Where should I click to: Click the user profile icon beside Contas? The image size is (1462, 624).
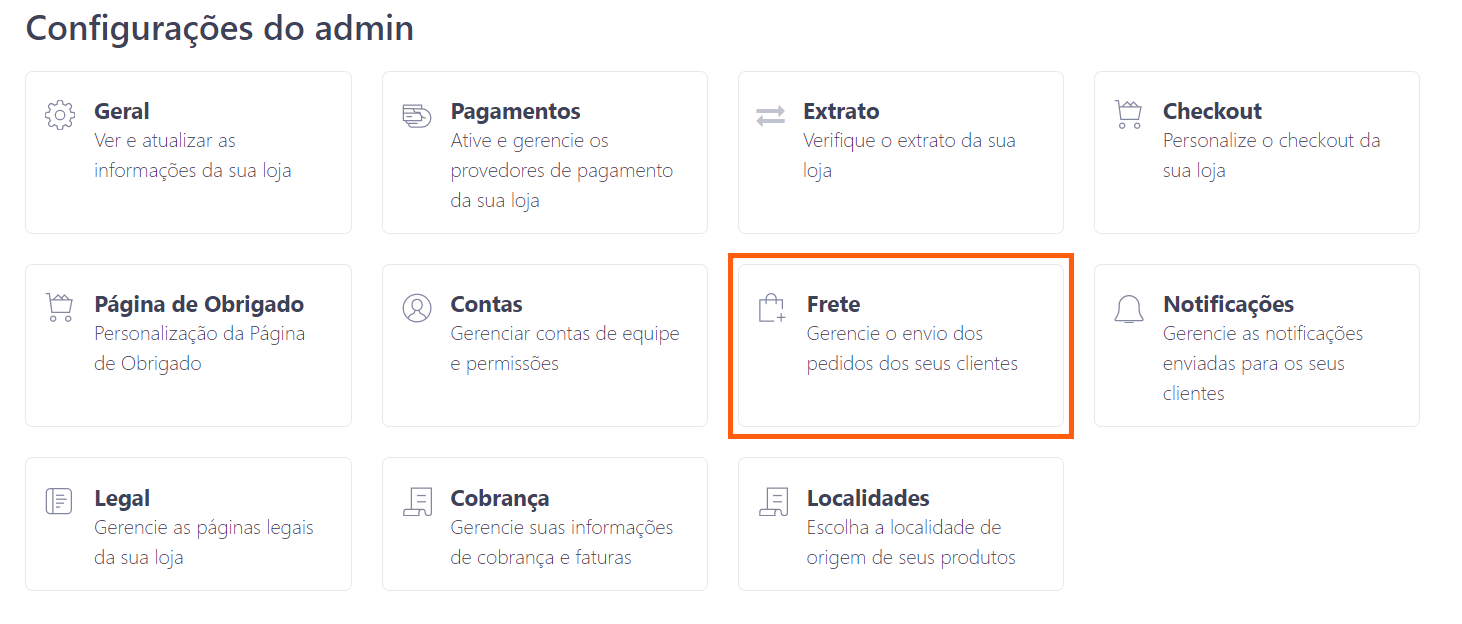pyautogui.click(x=416, y=307)
